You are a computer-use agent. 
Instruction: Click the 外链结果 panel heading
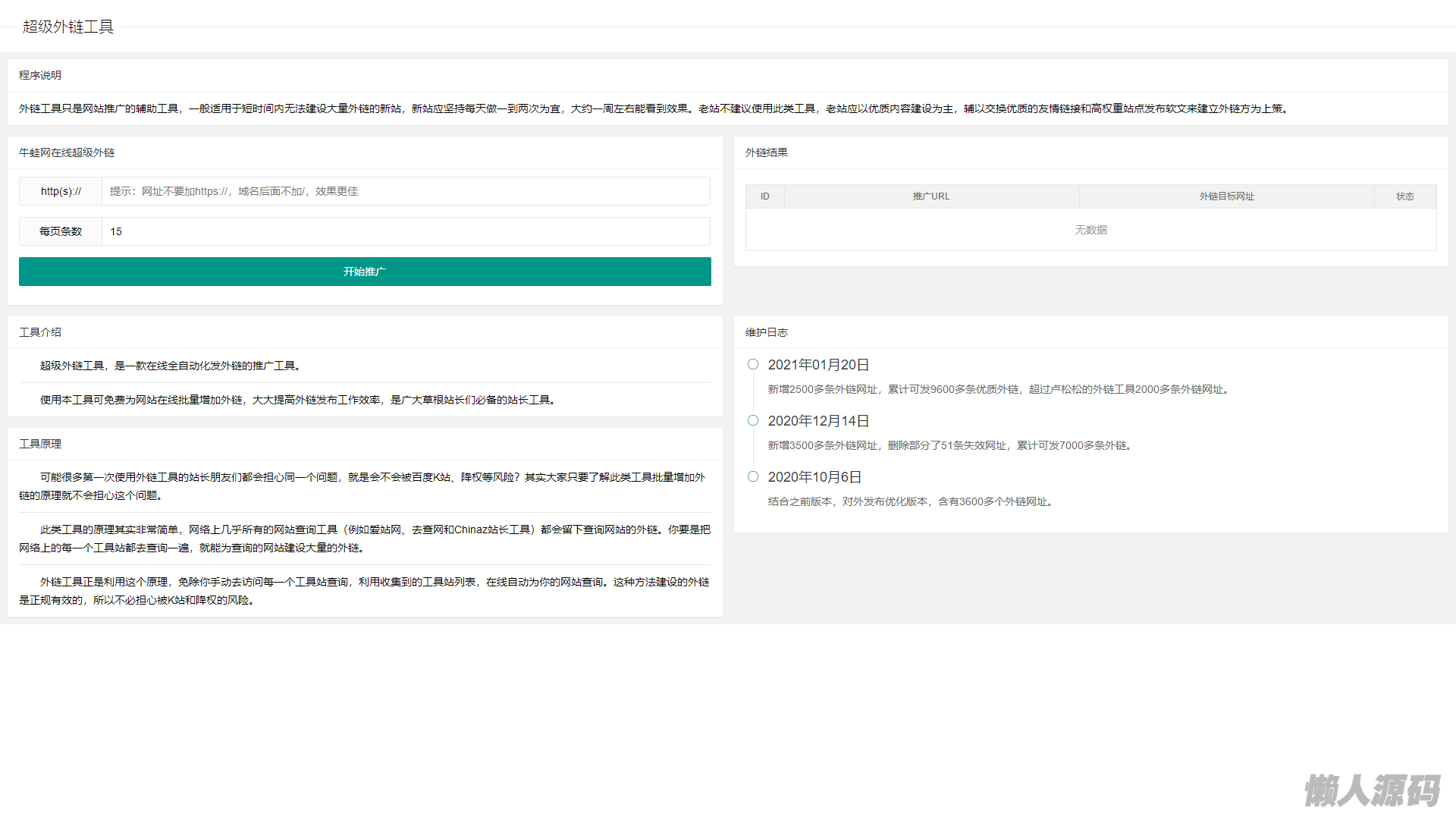click(x=767, y=153)
